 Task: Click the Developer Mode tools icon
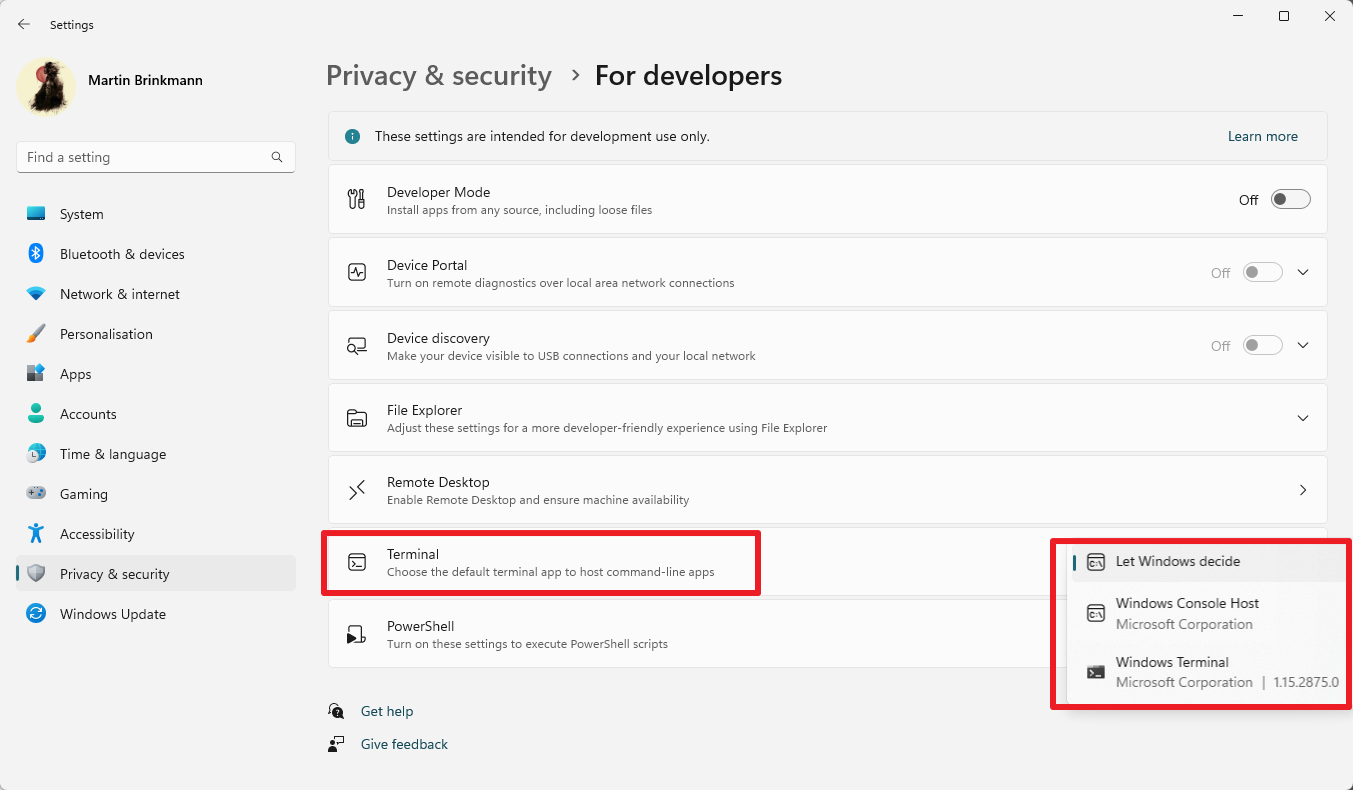point(357,199)
